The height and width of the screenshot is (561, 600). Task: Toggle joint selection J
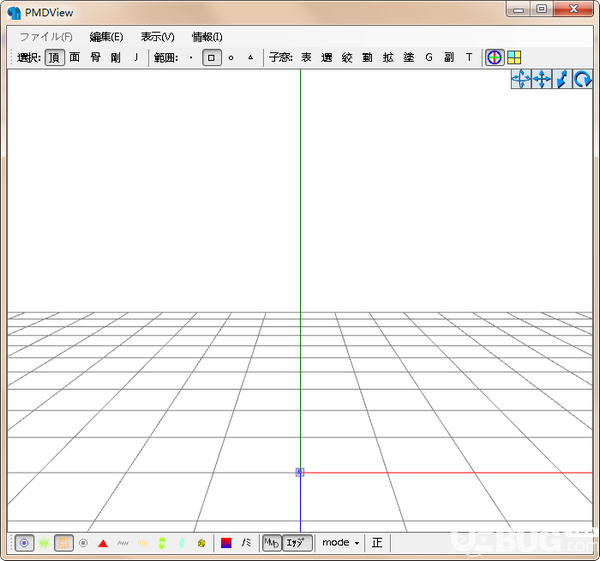[x=136, y=58]
